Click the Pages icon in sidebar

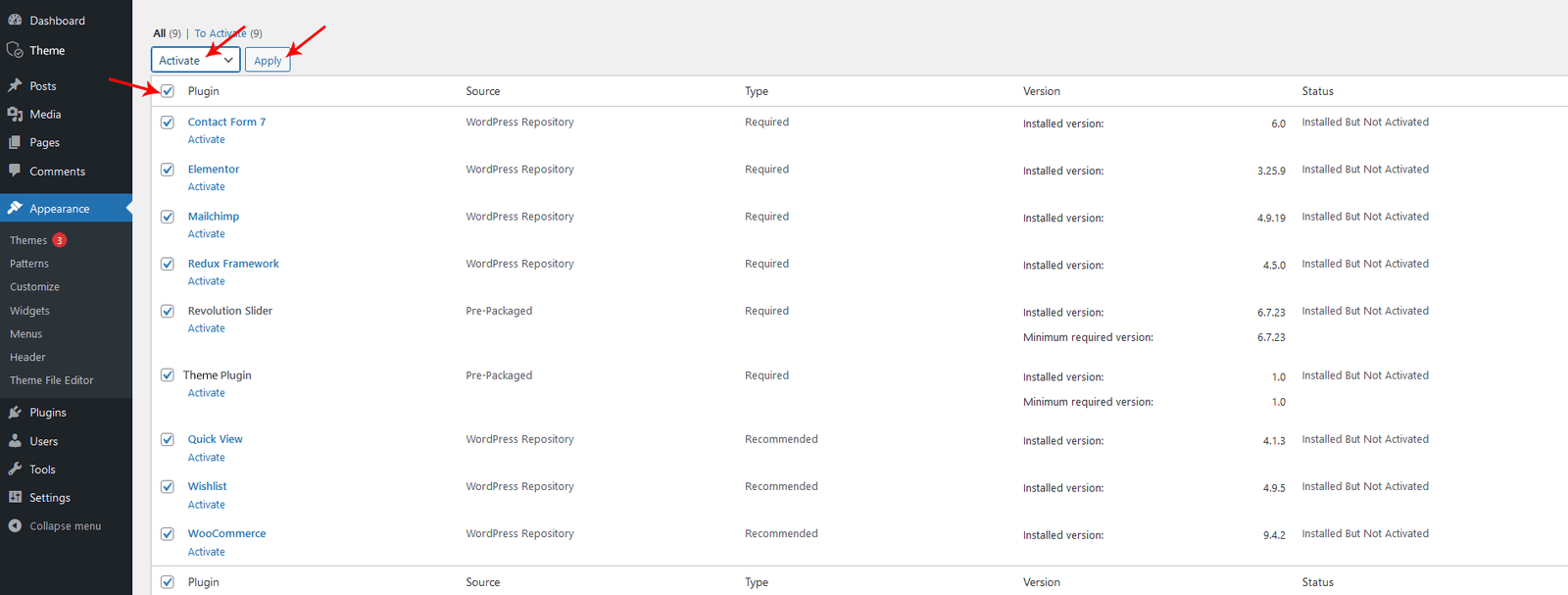point(15,142)
